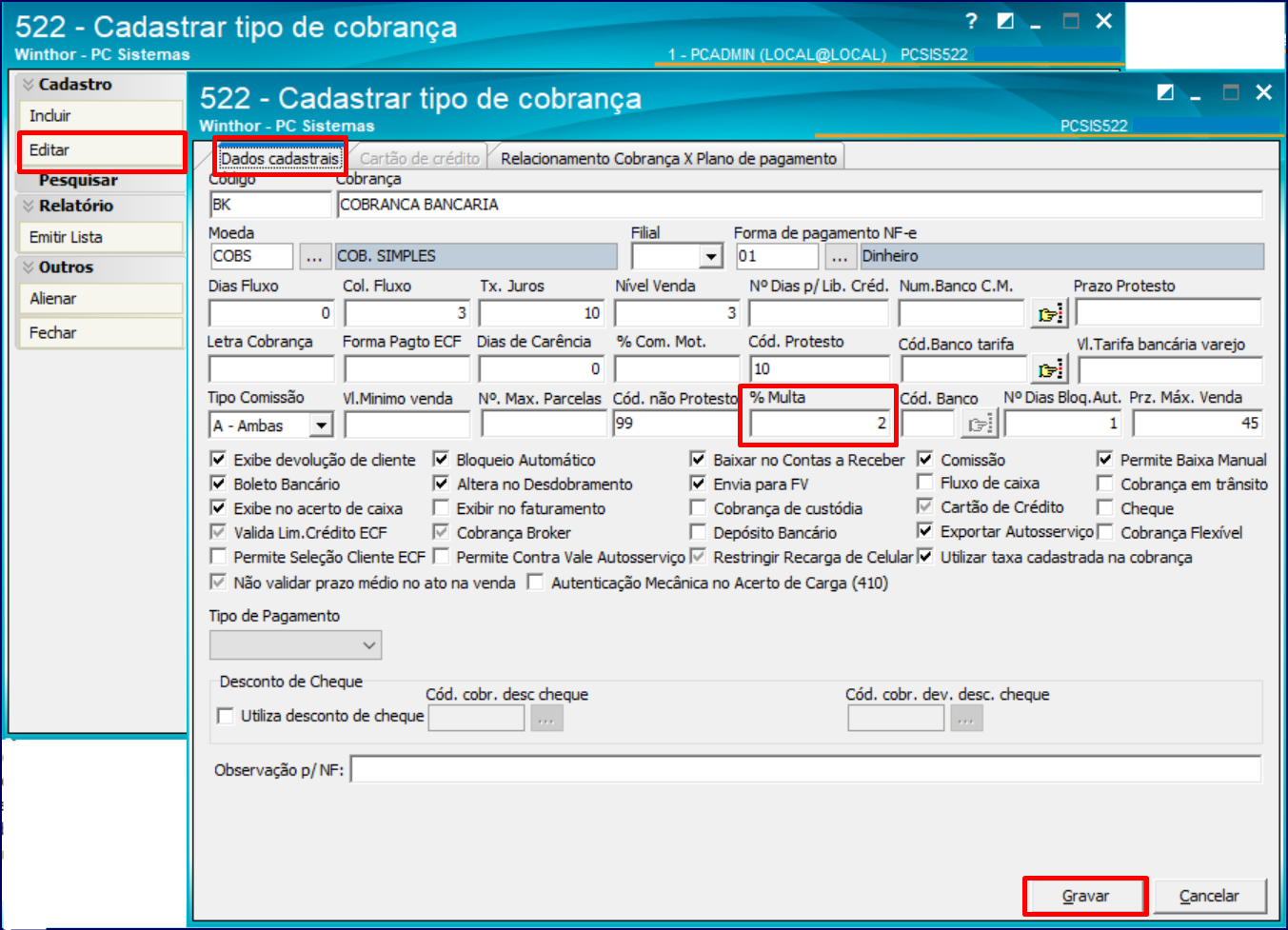This screenshot has height=930, width=1288.
Task: Click the Letra Cobrança field
Action: 271,369
